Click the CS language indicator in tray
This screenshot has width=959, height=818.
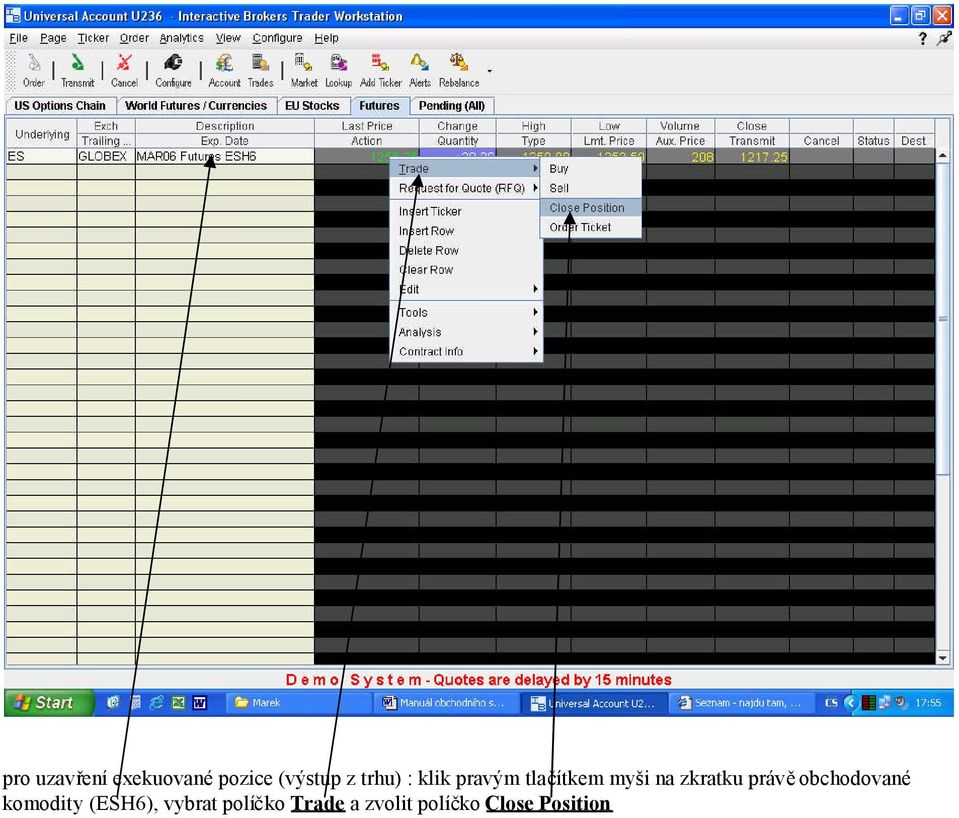coord(831,702)
